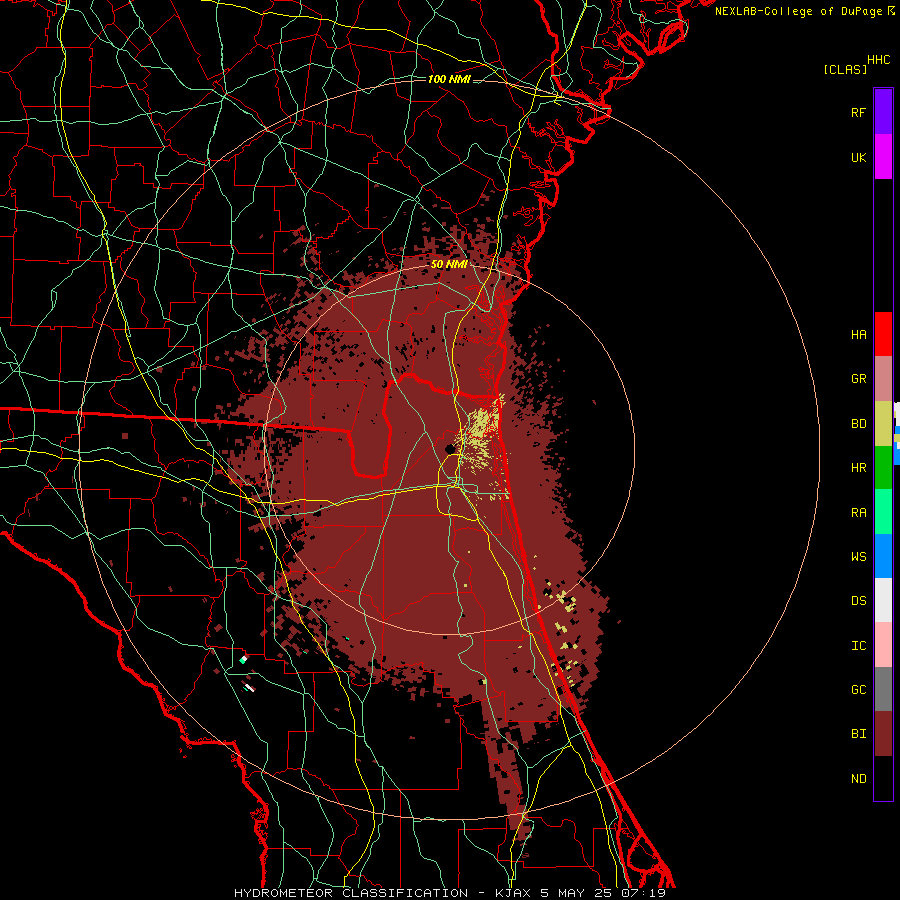Click the WS legend label
This screenshot has width=900, height=900.
(x=858, y=556)
